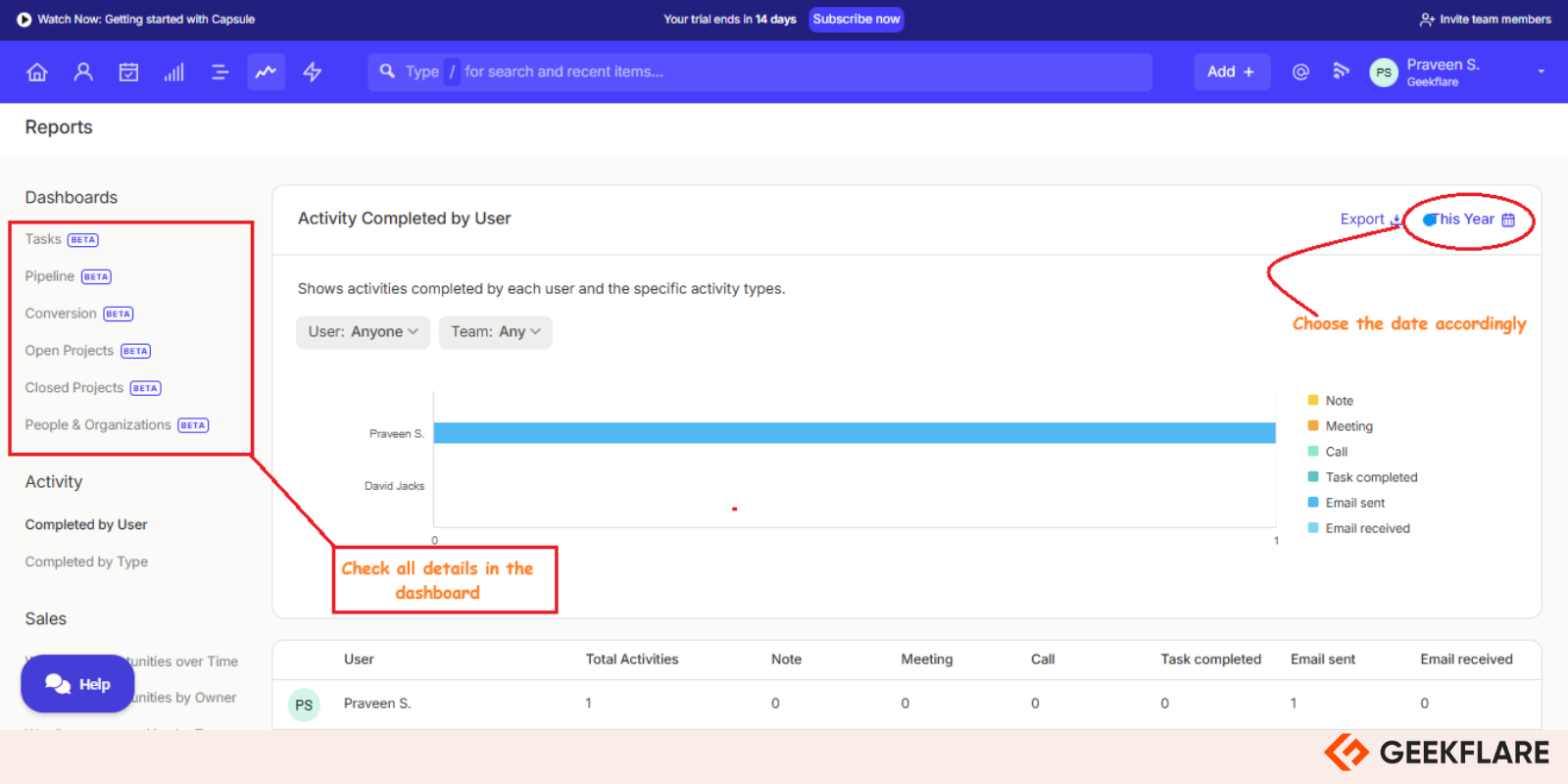The height and width of the screenshot is (784, 1568).
Task: Open the Workflow automation lightning icon
Action: coord(313,72)
